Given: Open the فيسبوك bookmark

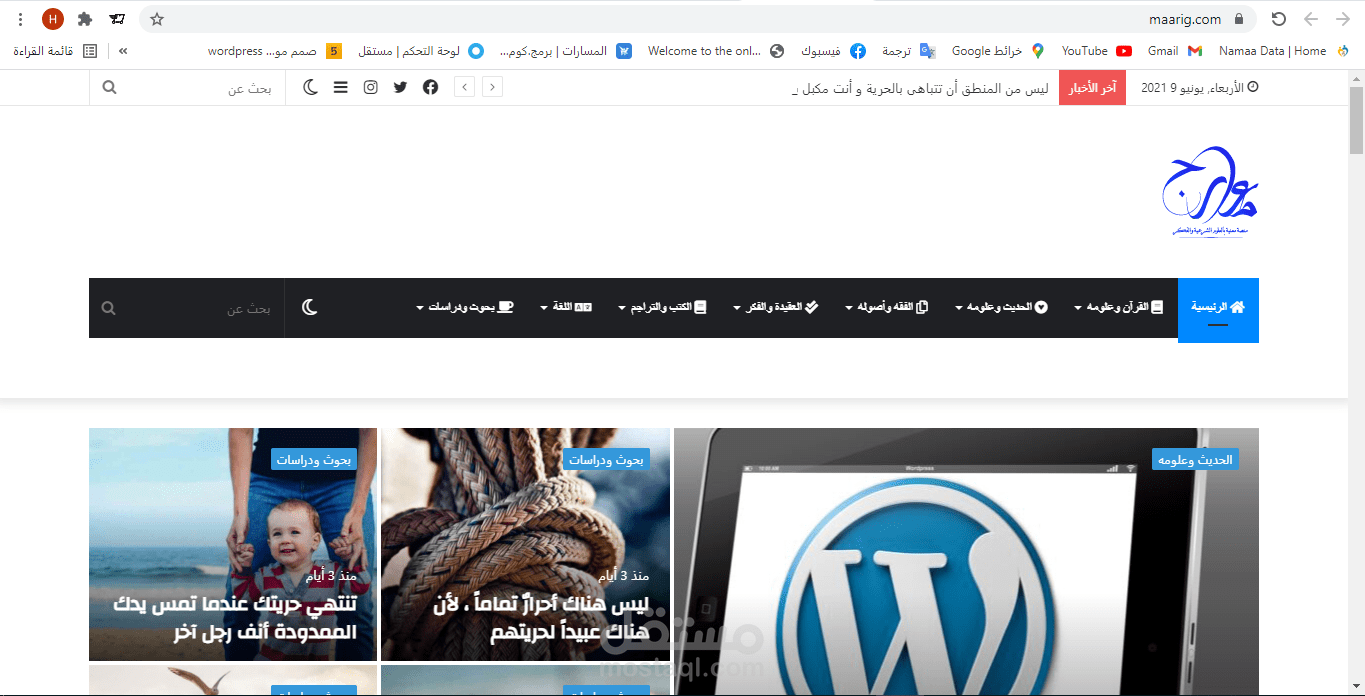Looking at the screenshot, I should click(833, 51).
